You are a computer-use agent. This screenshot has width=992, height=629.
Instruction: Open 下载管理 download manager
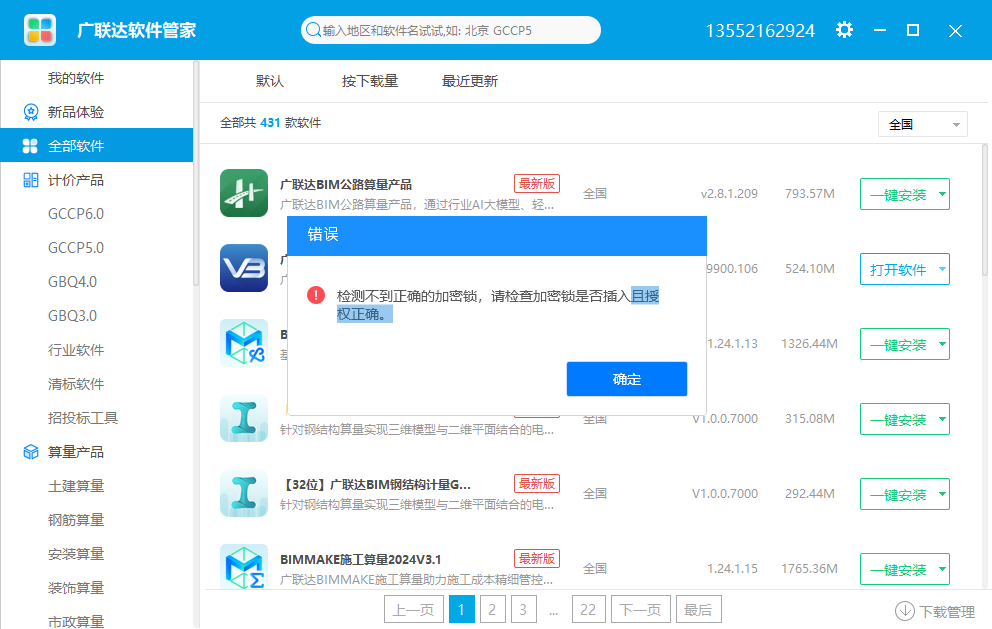click(935, 611)
